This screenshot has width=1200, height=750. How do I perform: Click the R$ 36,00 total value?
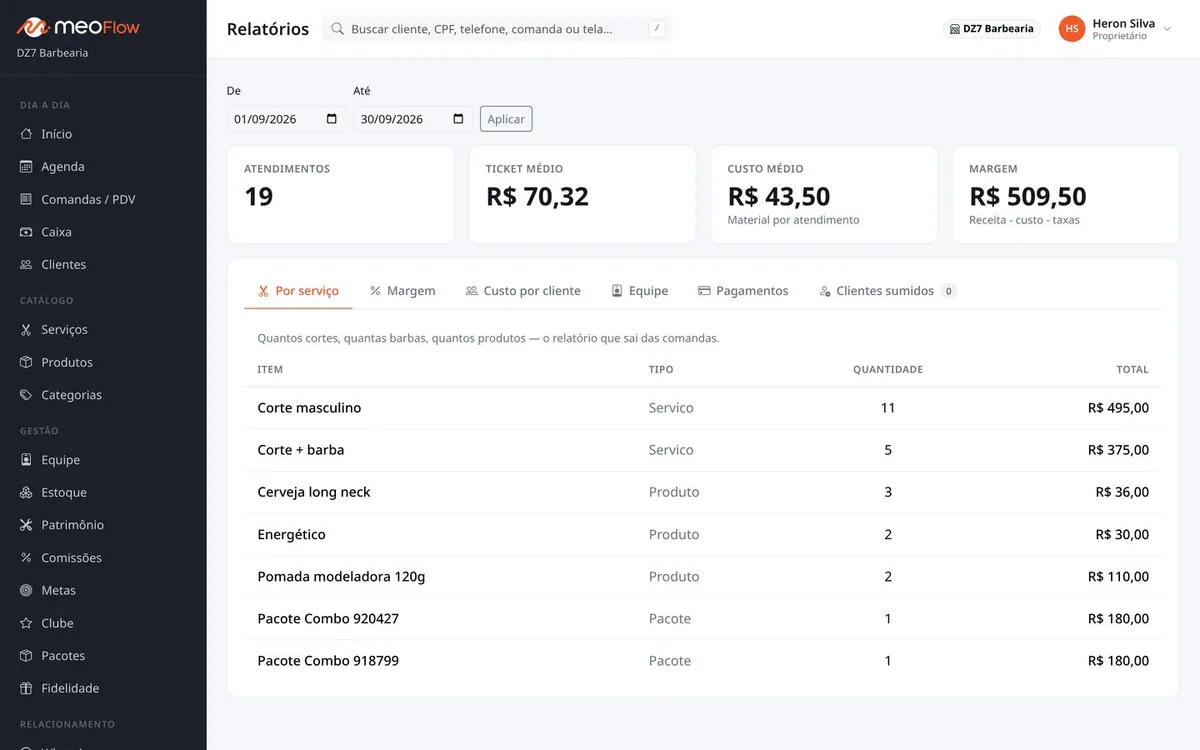(1122, 492)
